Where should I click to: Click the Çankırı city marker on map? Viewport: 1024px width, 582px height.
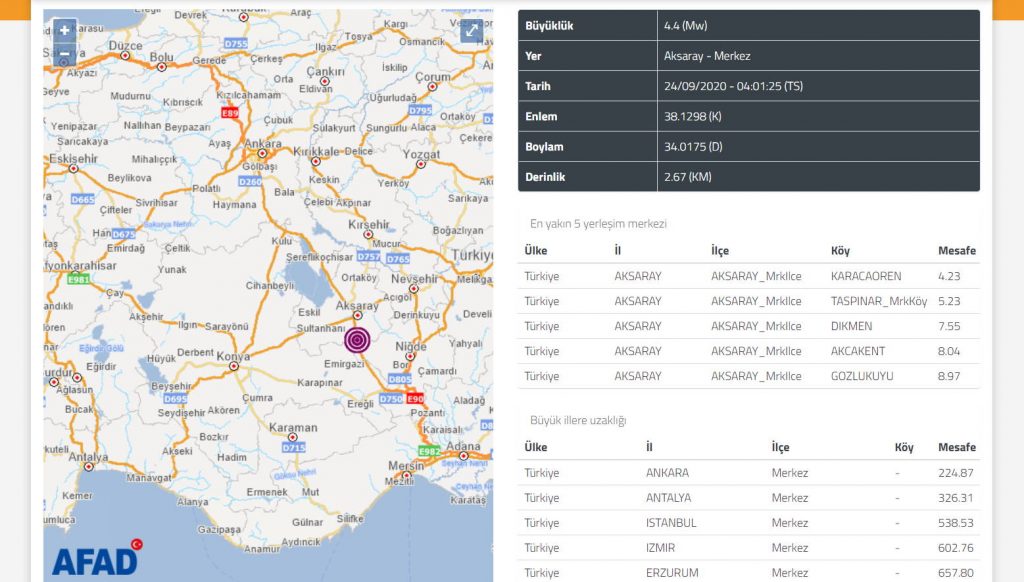pyautogui.click(x=325, y=82)
